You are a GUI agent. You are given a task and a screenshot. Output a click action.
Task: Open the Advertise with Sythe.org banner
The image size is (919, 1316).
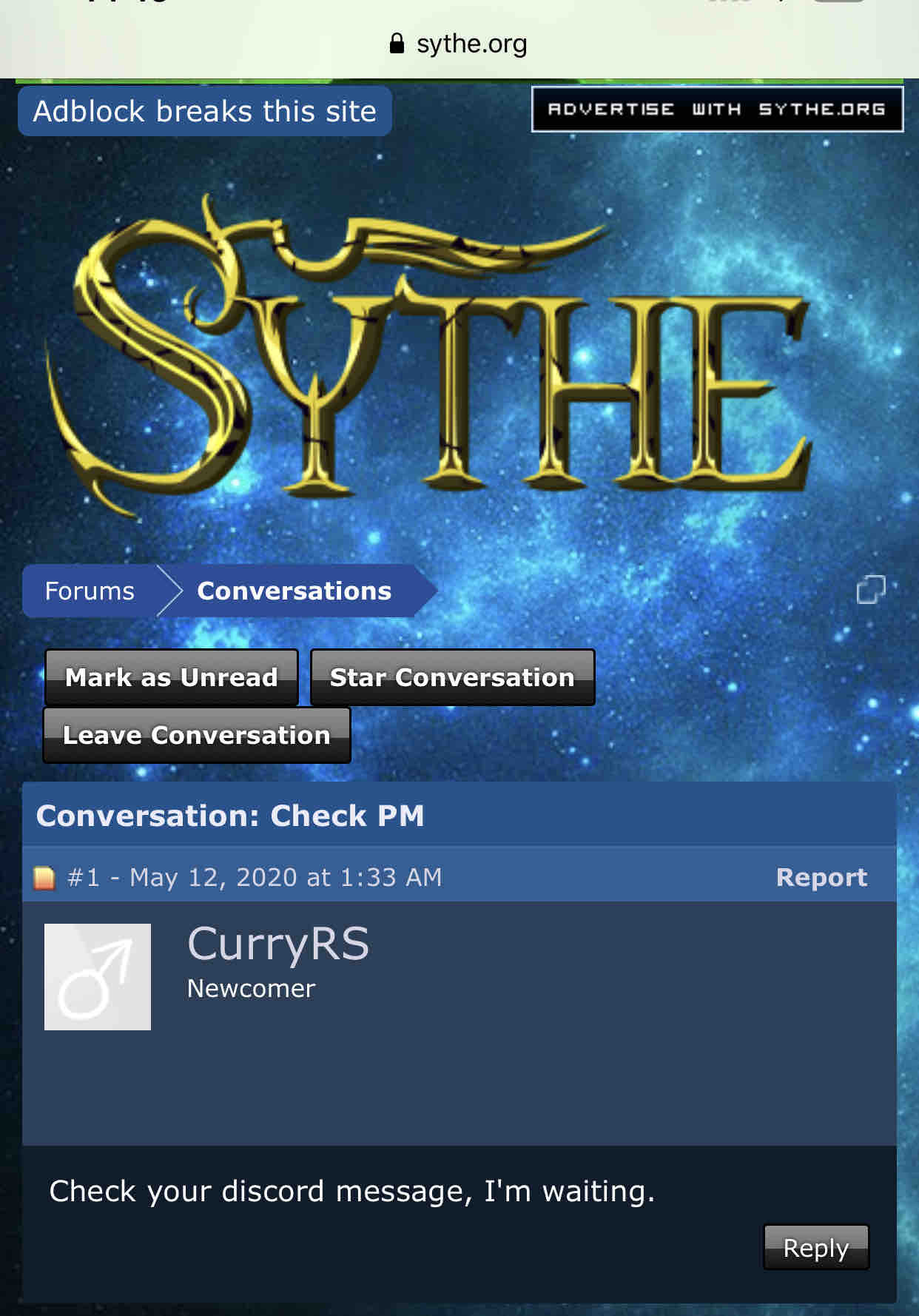click(717, 110)
